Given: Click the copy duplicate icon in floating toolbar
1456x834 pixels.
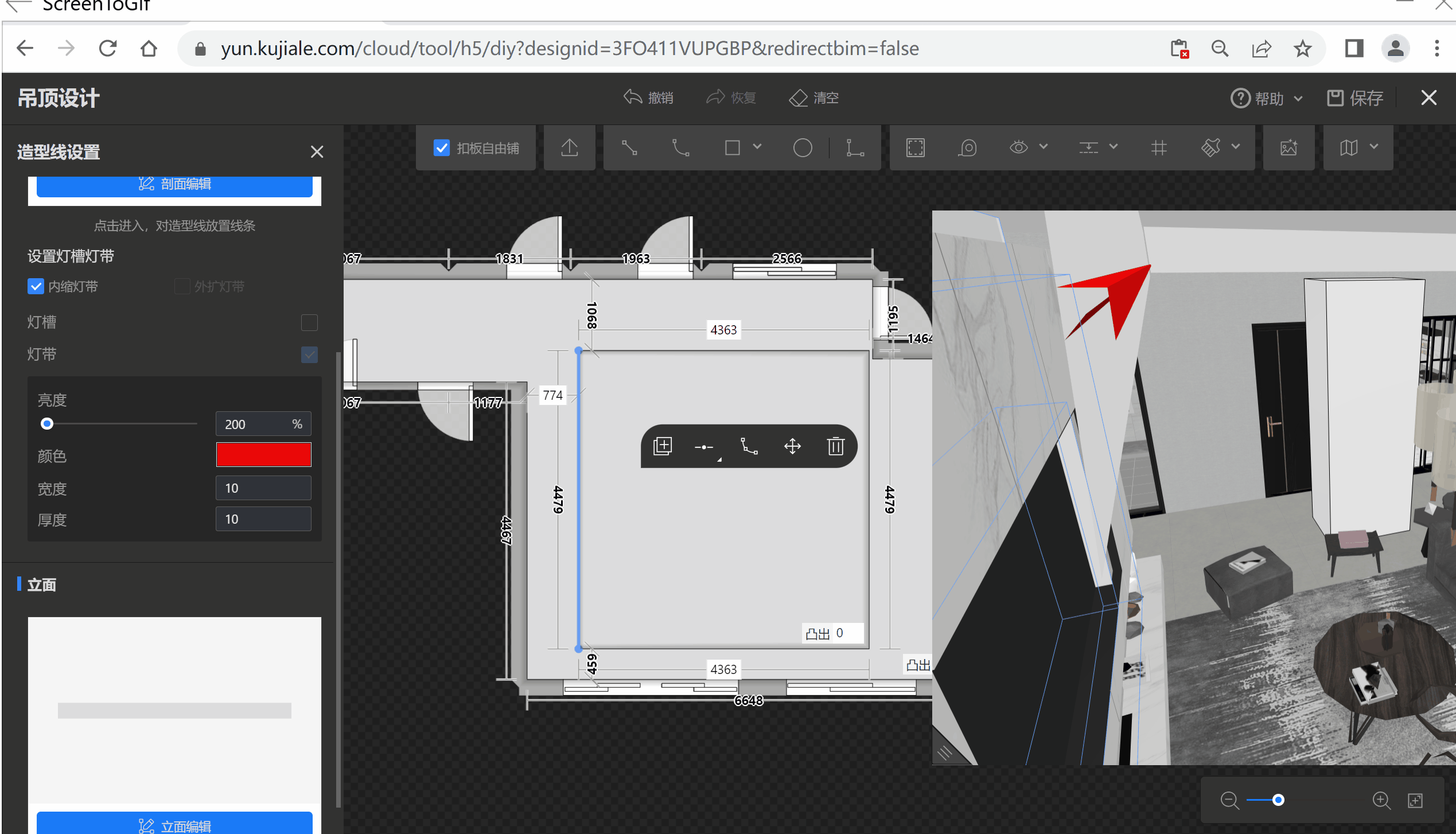Looking at the screenshot, I should [663, 446].
